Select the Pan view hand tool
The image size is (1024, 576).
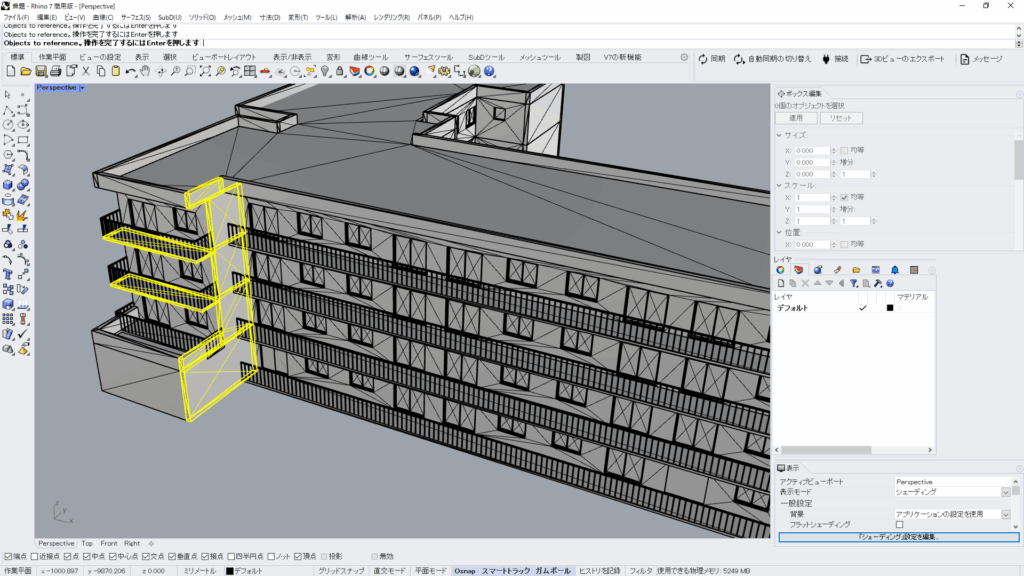click(x=145, y=72)
